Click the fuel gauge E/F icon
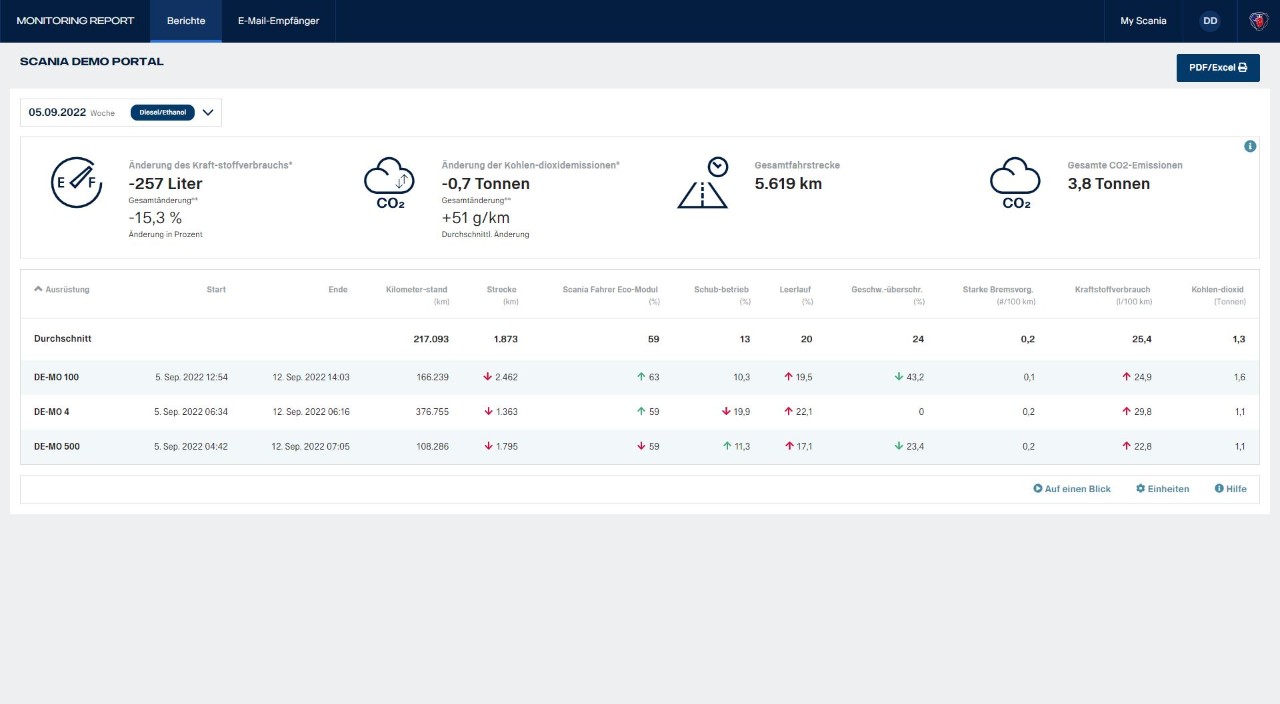The width and height of the screenshot is (1280, 704). coord(76,182)
